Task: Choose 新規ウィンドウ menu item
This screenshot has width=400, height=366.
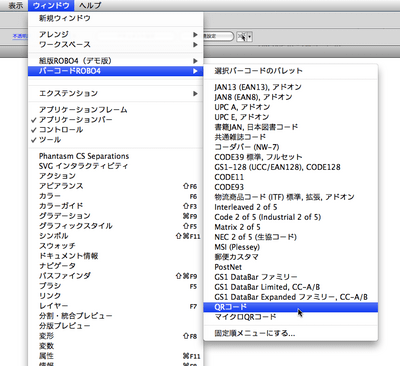Action: point(115,18)
